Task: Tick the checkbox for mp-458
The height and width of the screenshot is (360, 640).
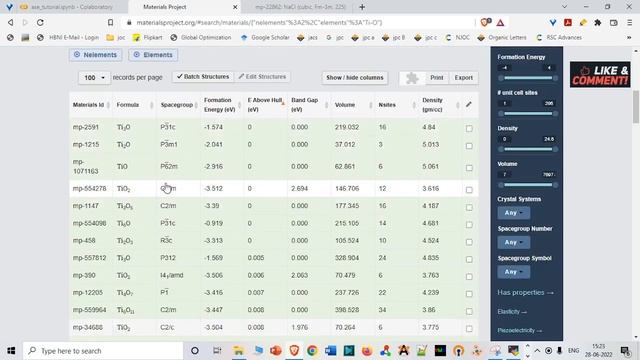Action: tap(469, 242)
